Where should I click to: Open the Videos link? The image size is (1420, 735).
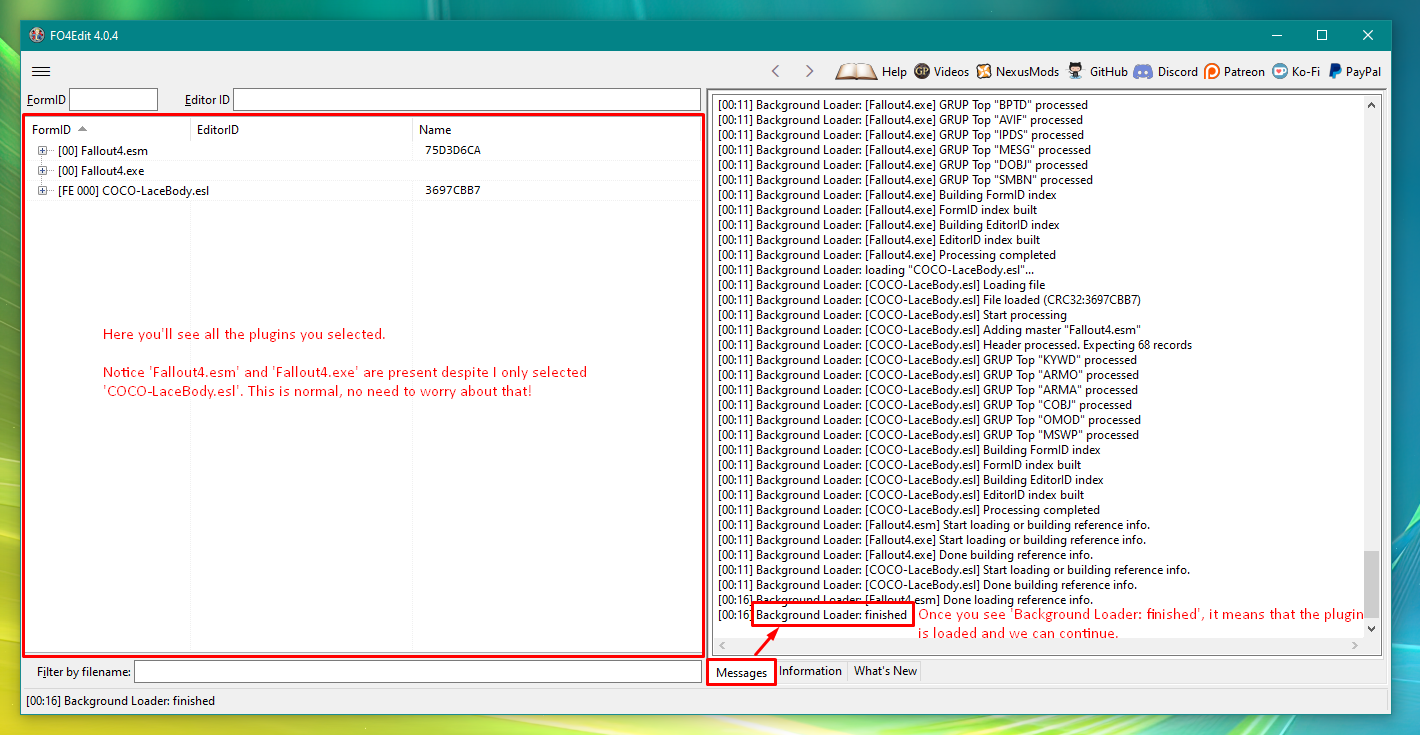click(941, 71)
